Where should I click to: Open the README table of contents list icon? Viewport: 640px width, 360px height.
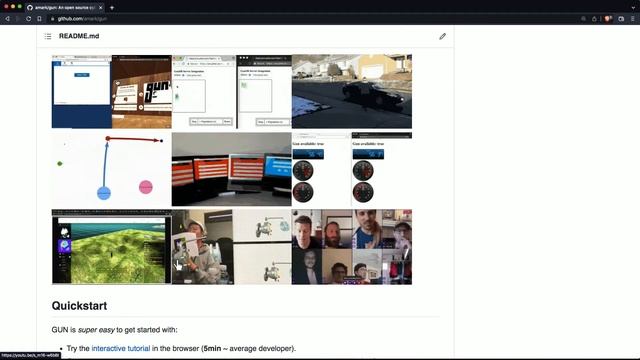[x=48, y=36]
